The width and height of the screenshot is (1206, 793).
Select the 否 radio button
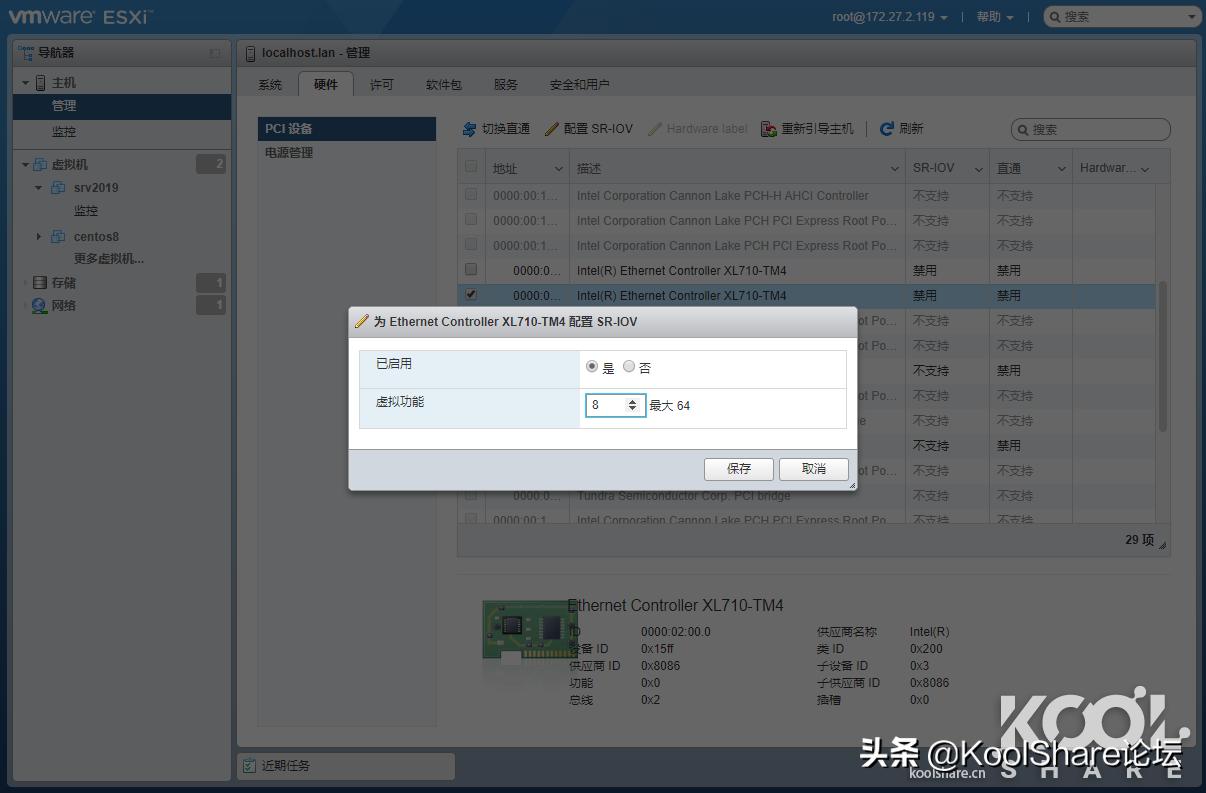[629, 366]
